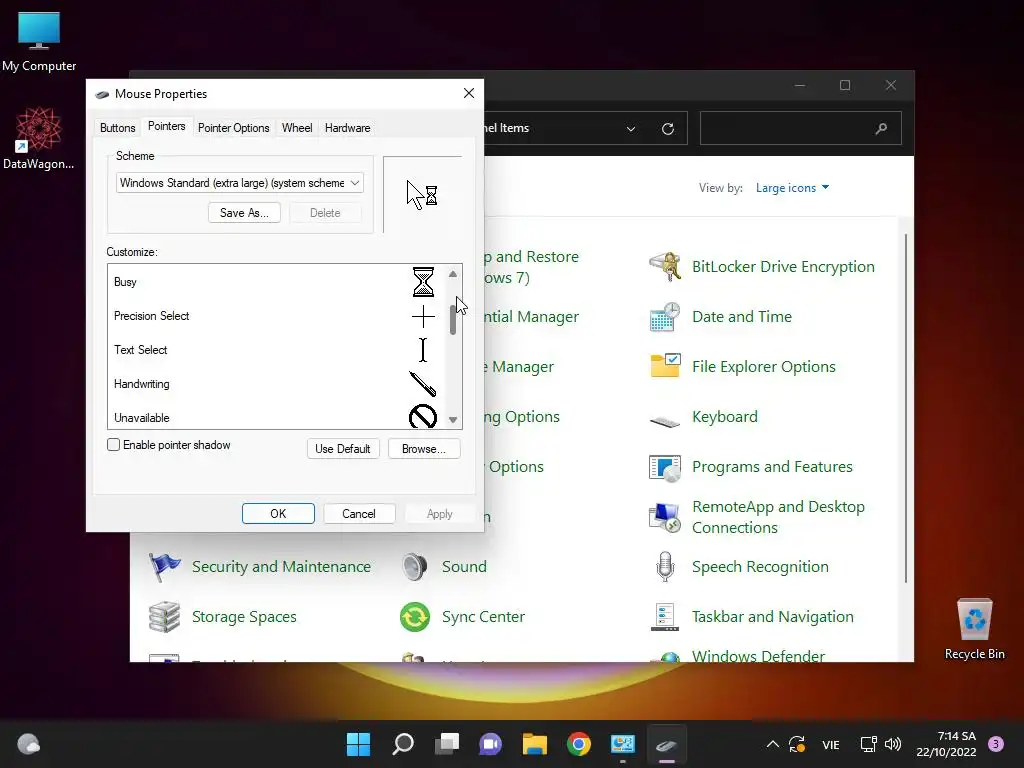Open the Chat app on taskbar
This screenshot has height=768, width=1024.
tap(490, 744)
